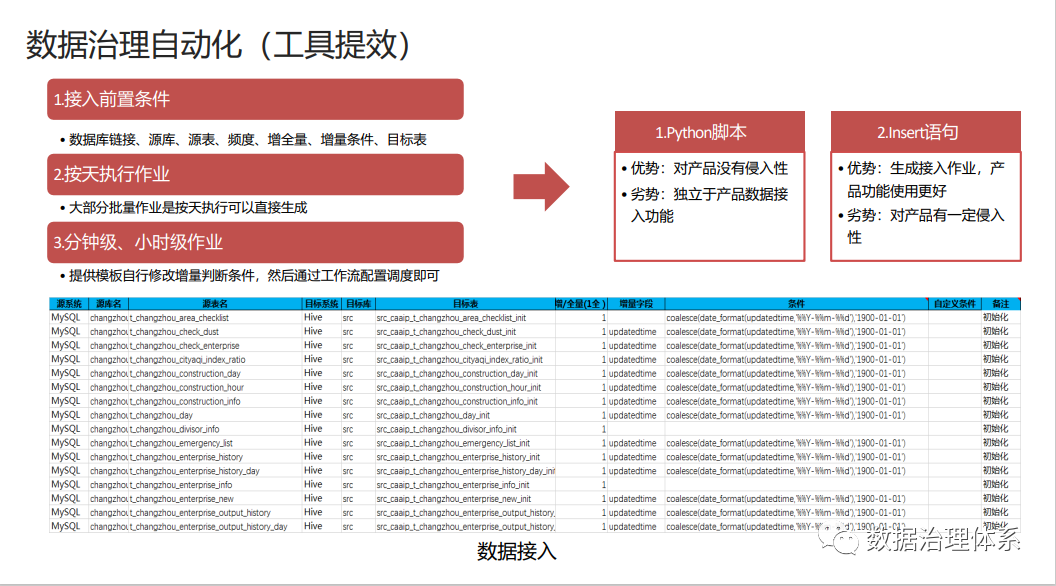This screenshot has width=1056, height=586.
Task: Click the 自定义条件 column header
Action: (x=955, y=304)
